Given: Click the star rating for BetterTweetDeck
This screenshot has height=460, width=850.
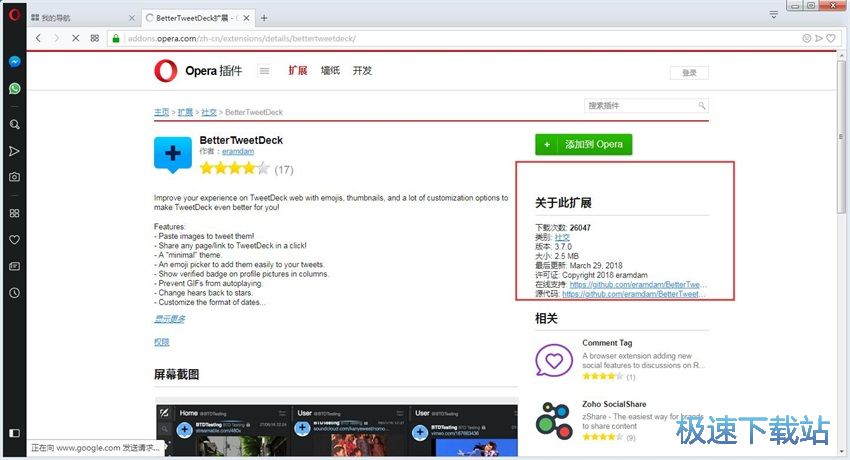Looking at the screenshot, I should [235, 169].
